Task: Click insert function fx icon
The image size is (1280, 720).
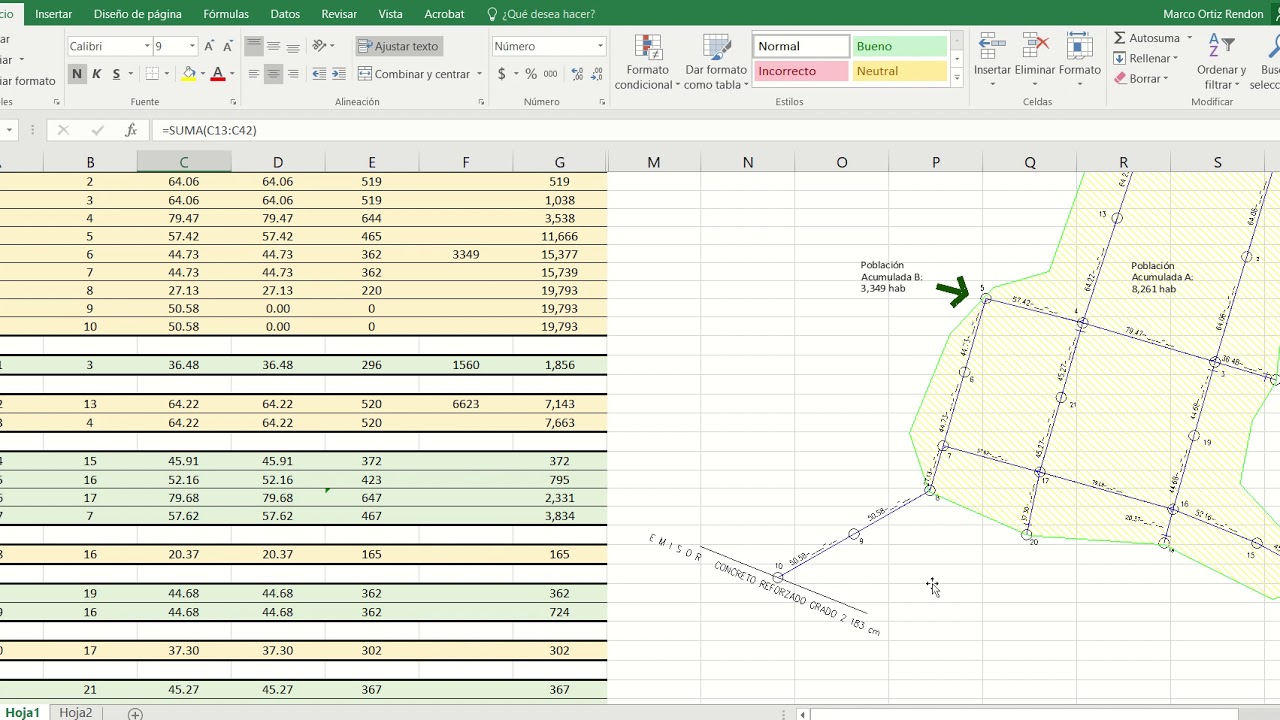Action: 130,130
